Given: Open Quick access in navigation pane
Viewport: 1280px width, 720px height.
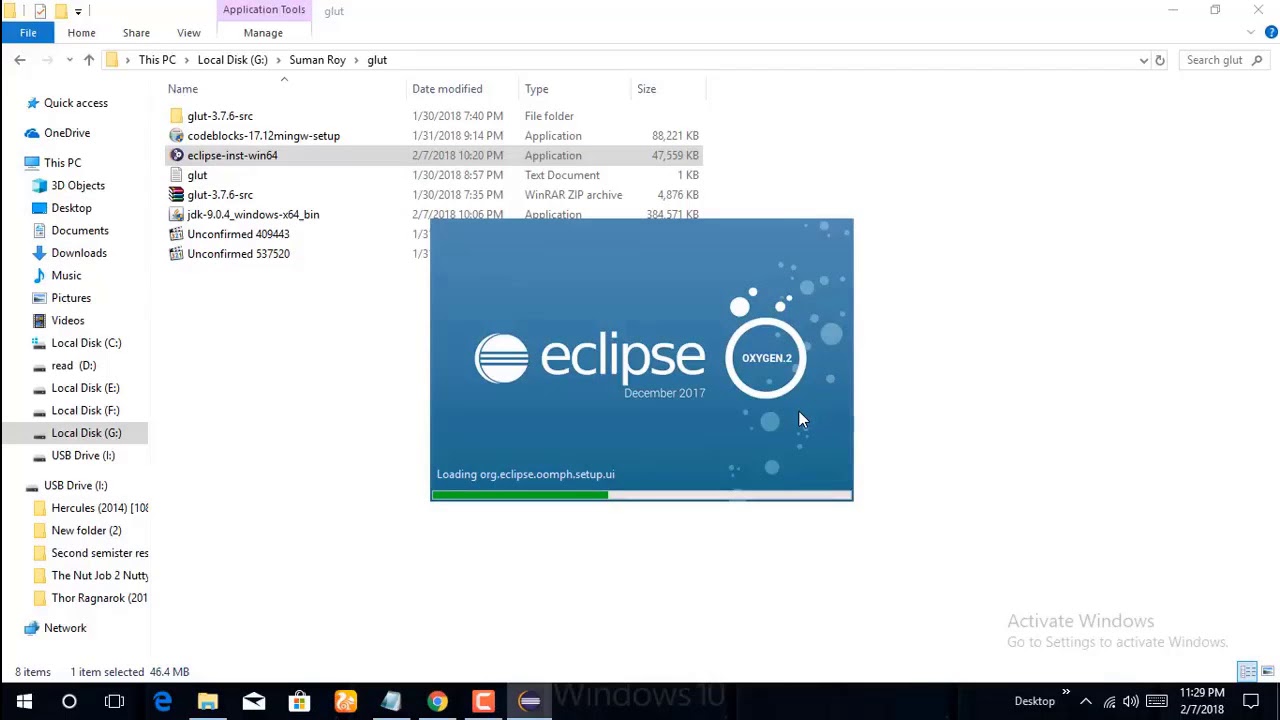Looking at the screenshot, I should pos(75,103).
